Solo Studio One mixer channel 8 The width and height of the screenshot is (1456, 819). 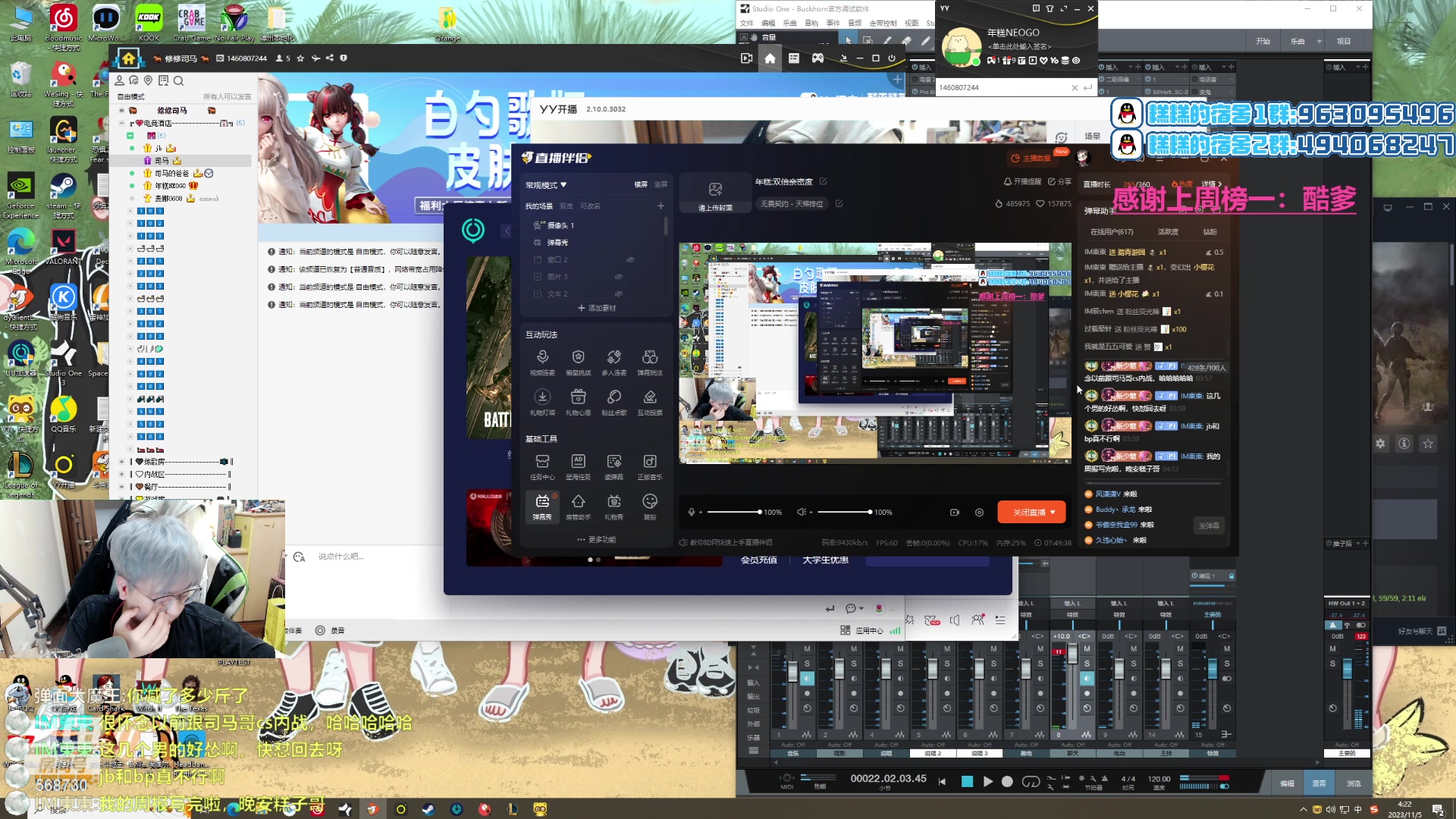[x=1087, y=664]
